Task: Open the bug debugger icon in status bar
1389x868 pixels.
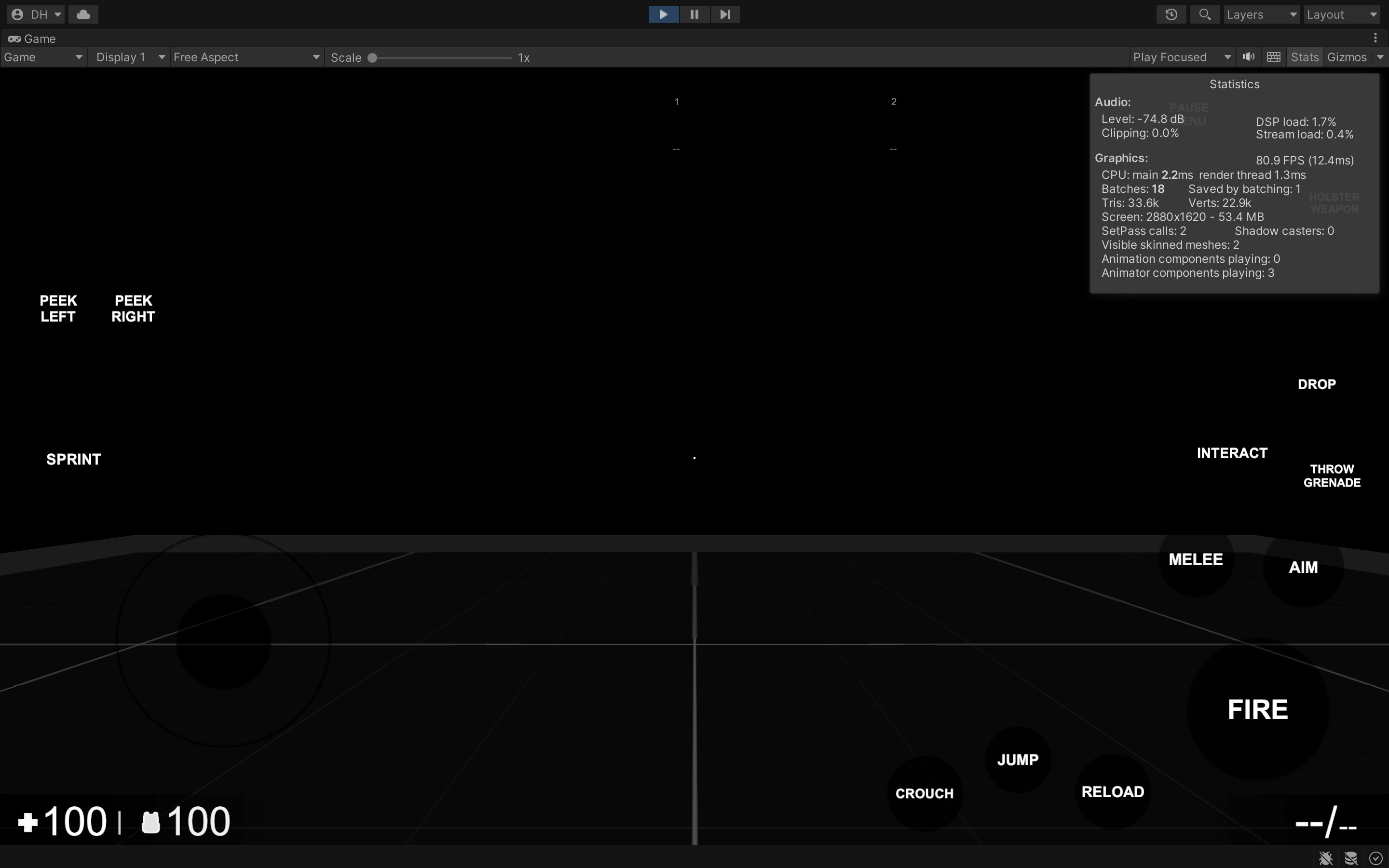Action: [x=1326, y=858]
